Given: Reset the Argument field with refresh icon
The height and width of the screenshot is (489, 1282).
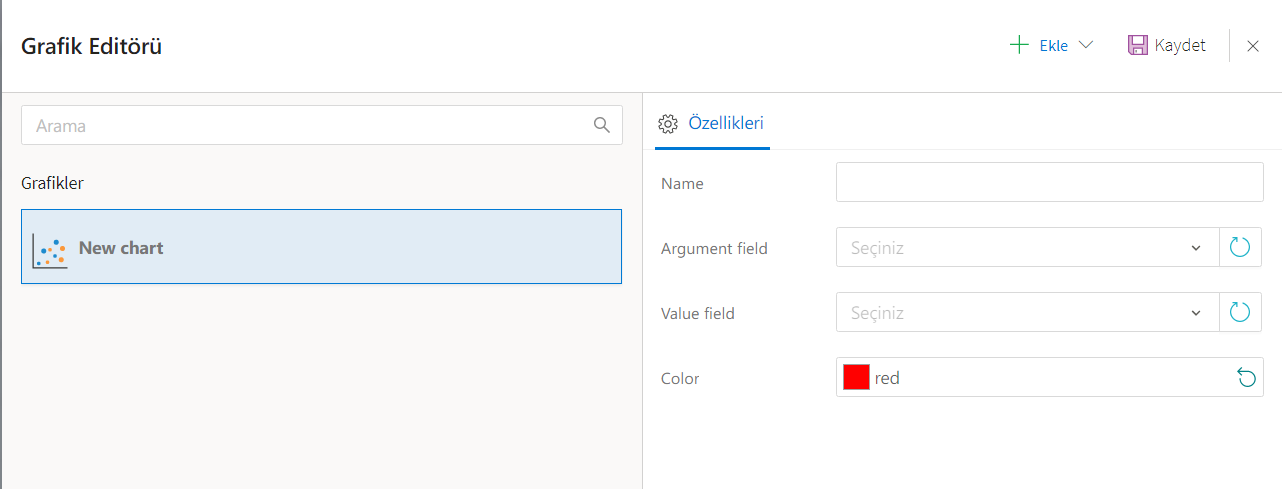Looking at the screenshot, I should [1240, 247].
